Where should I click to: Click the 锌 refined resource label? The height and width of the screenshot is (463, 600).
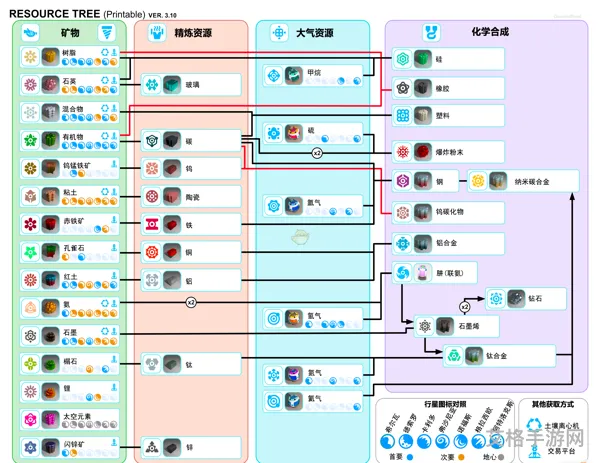(x=189, y=448)
